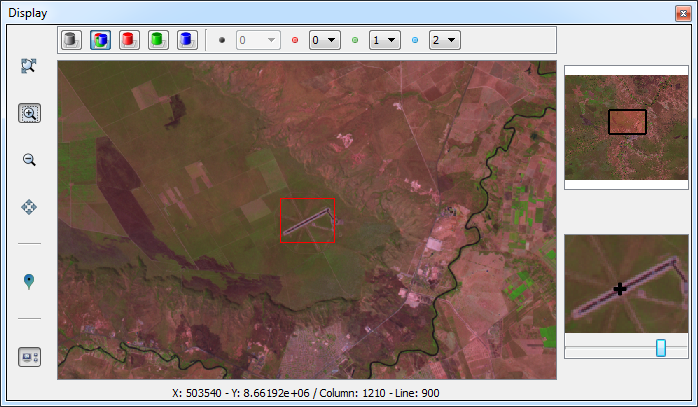Image resolution: width=698 pixels, height=407 pixels.
Task: Click the zoom to full extent icon
Action: tap(29, 68)
